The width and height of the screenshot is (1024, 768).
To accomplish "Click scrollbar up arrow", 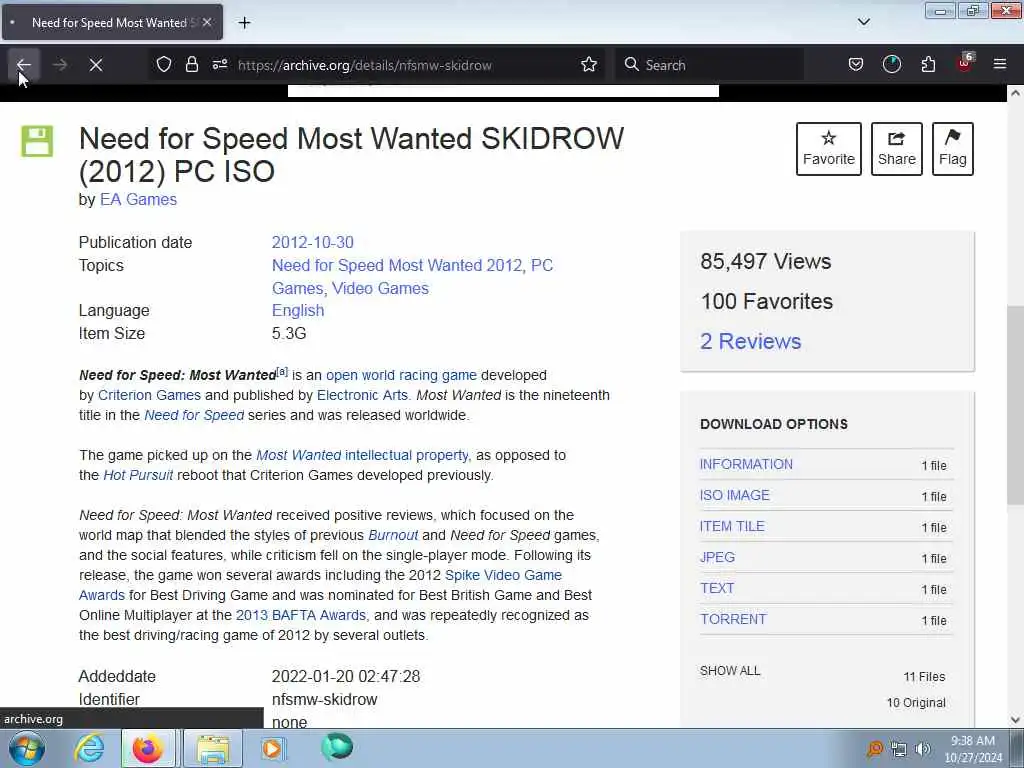I will 1015,93.
